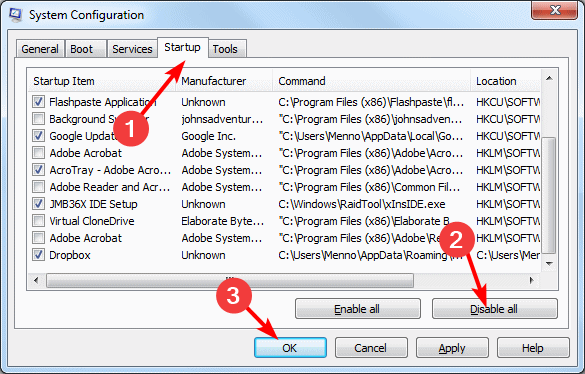Viewport: 585px width, 374px height.
Task: Close the System Configuration window
Action: coord(555,10)
